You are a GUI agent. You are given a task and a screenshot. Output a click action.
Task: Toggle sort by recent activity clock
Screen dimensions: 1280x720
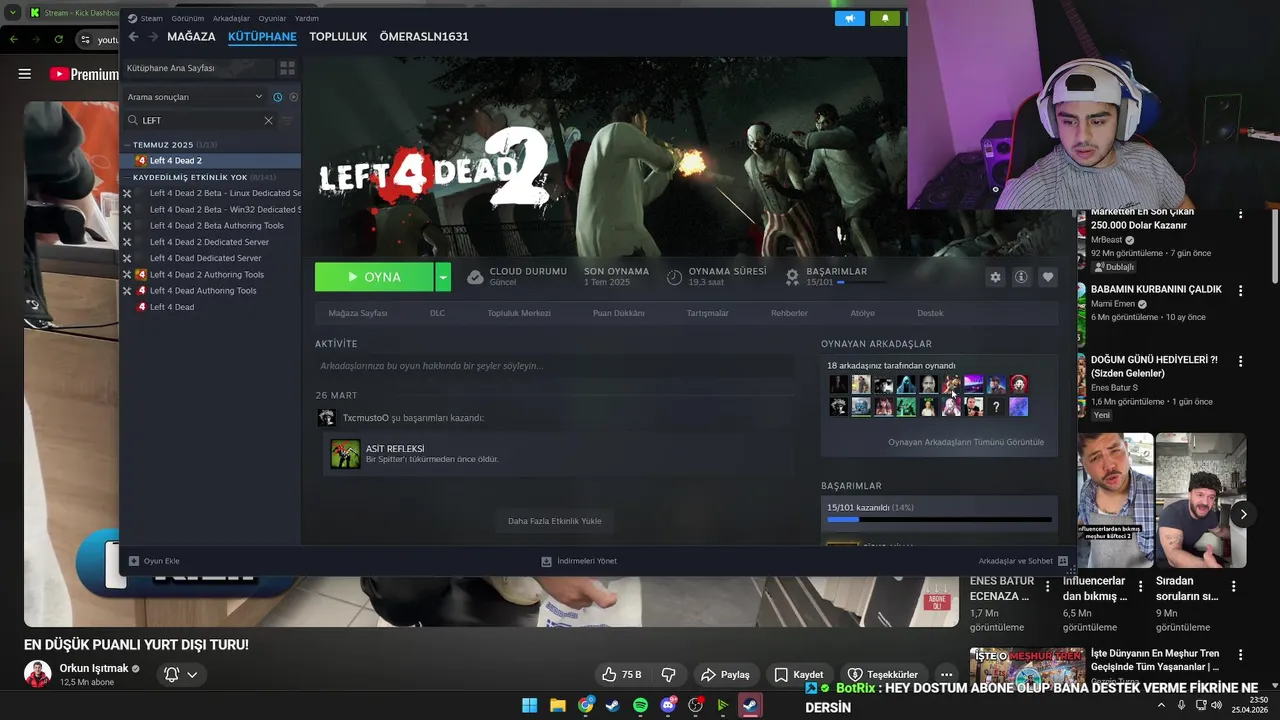click(278, 97)
